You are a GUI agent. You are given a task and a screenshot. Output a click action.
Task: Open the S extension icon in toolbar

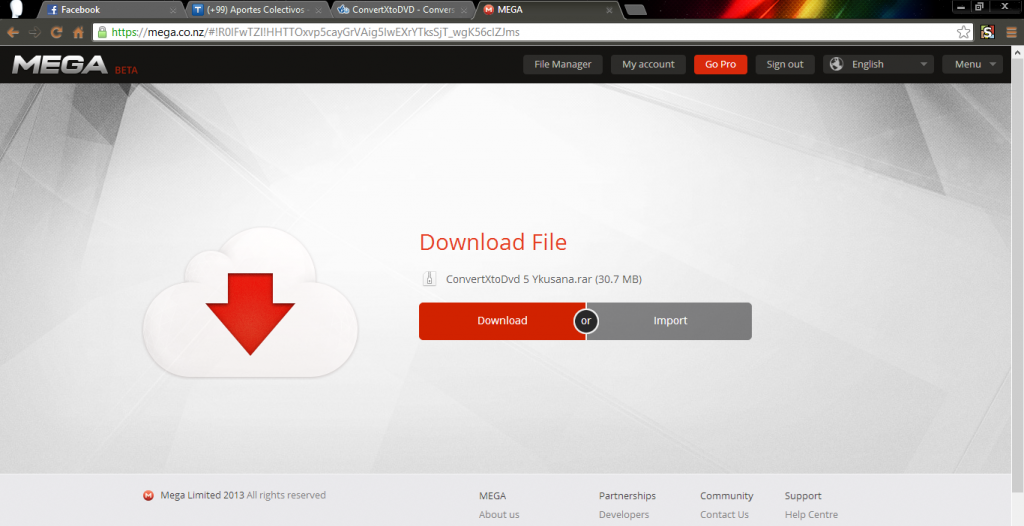987,32
